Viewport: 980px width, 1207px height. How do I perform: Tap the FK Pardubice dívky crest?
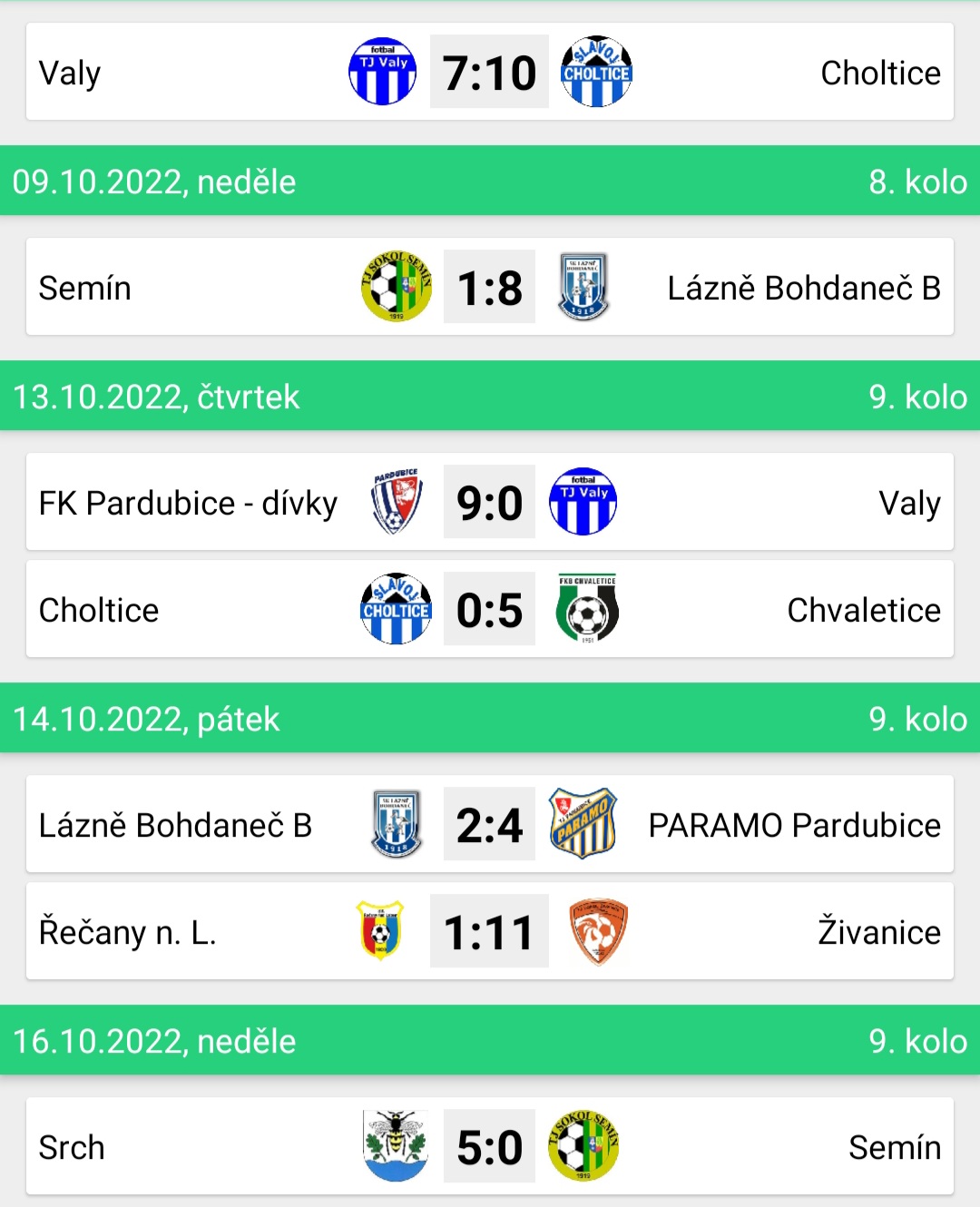[397, 502]
